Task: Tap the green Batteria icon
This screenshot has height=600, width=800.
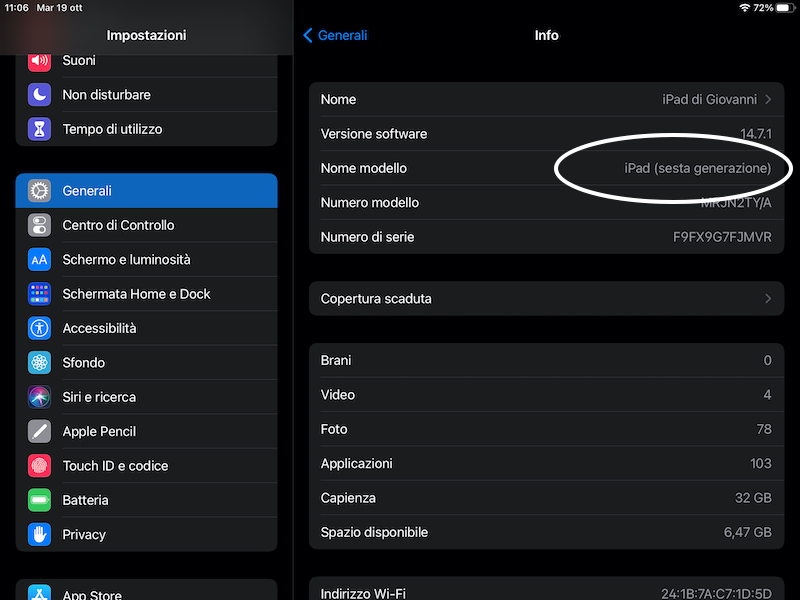Action: pyautogui.click(x=39, y=500)
